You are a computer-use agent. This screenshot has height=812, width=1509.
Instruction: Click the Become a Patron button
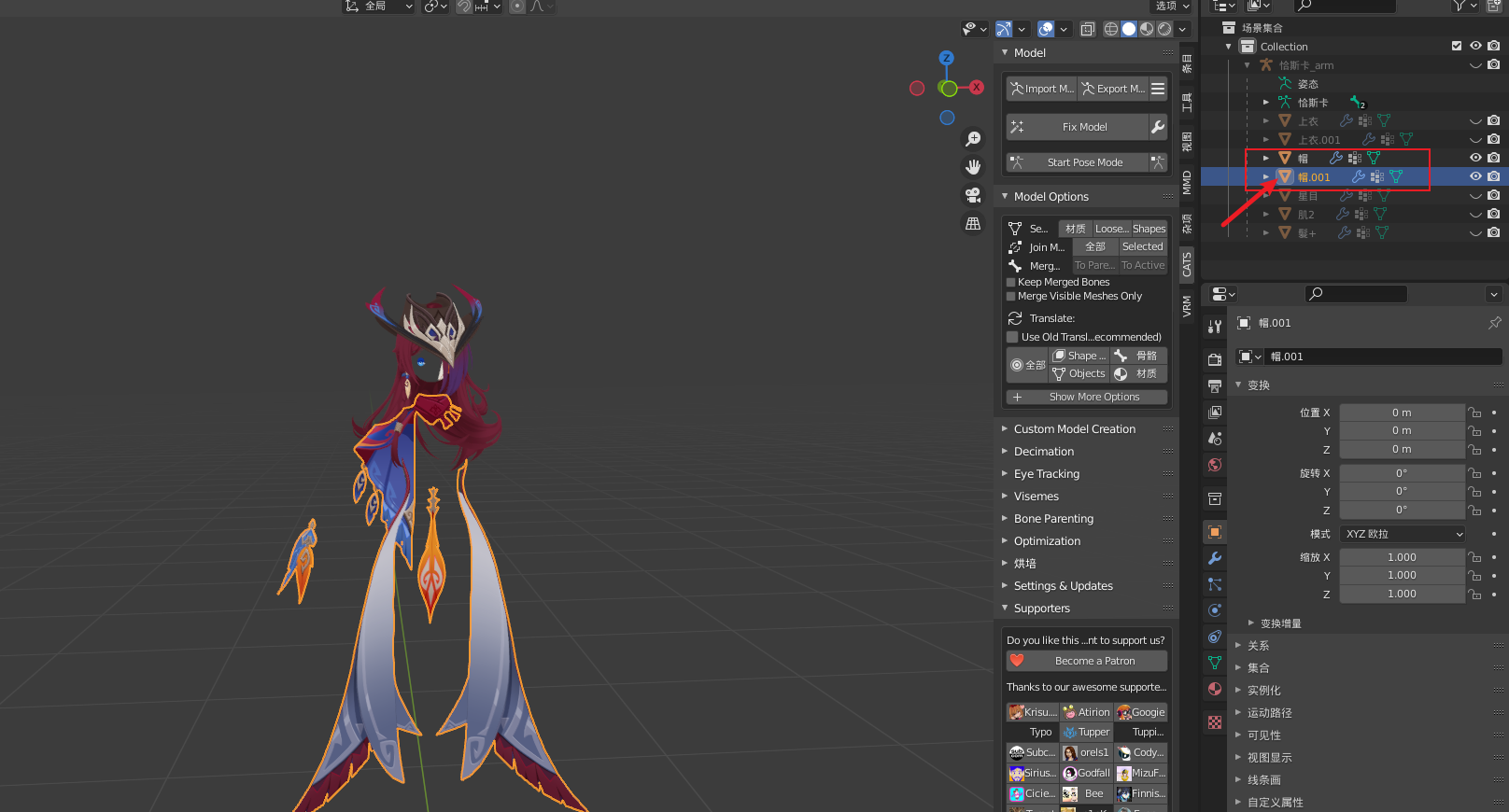coord(1087,661)
